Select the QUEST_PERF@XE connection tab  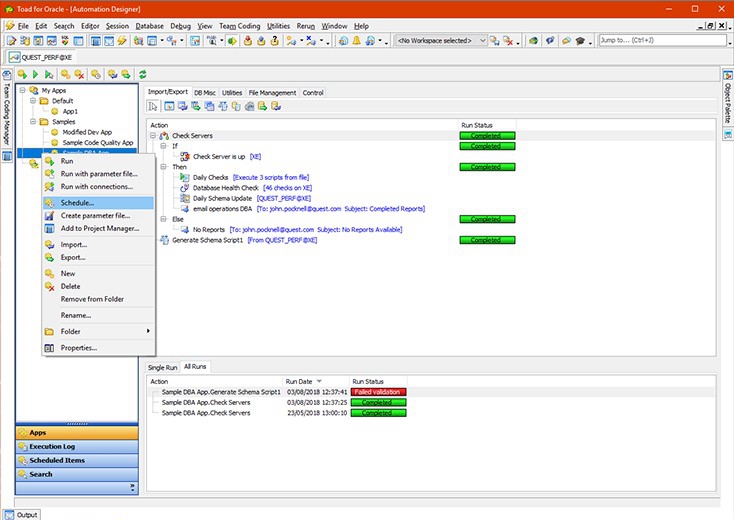click(41, 57)
